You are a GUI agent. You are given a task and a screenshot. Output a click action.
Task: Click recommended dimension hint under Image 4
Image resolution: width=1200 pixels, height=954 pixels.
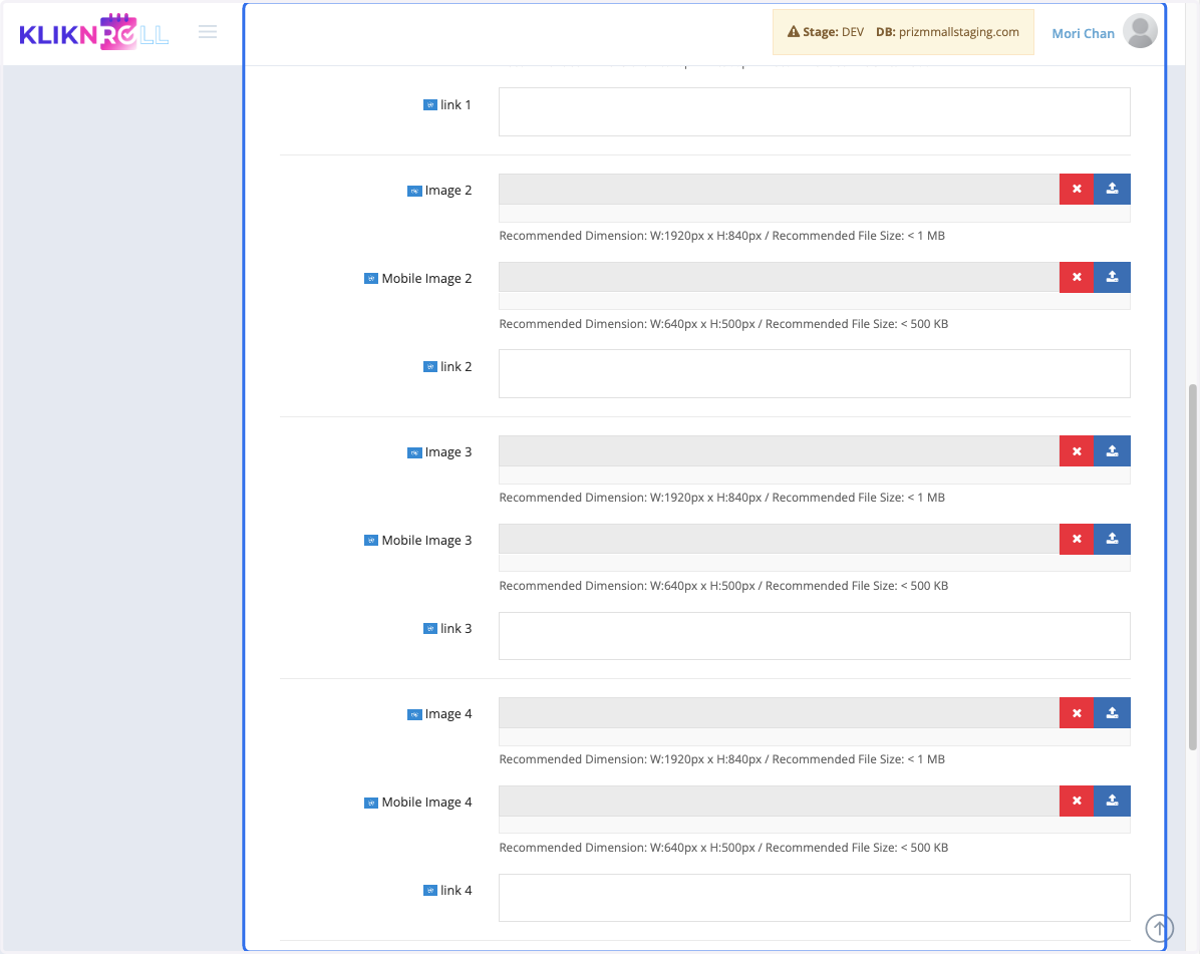[722, 760]
